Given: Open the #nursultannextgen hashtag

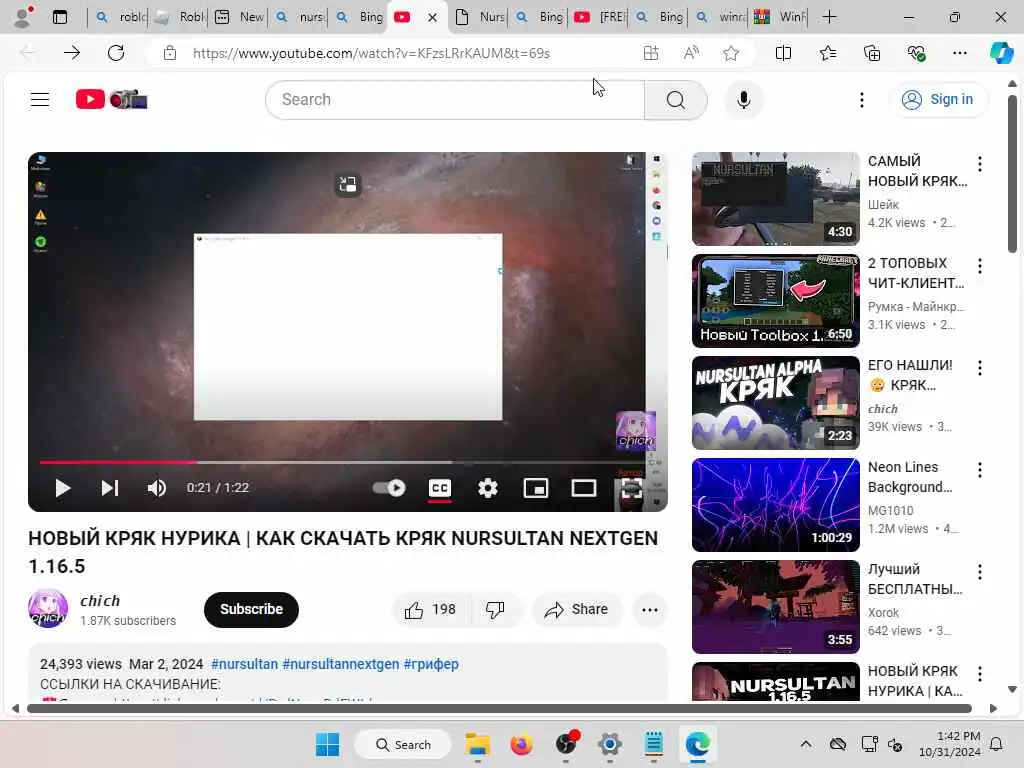Looking at the screenshot, I should click(340, 664).
